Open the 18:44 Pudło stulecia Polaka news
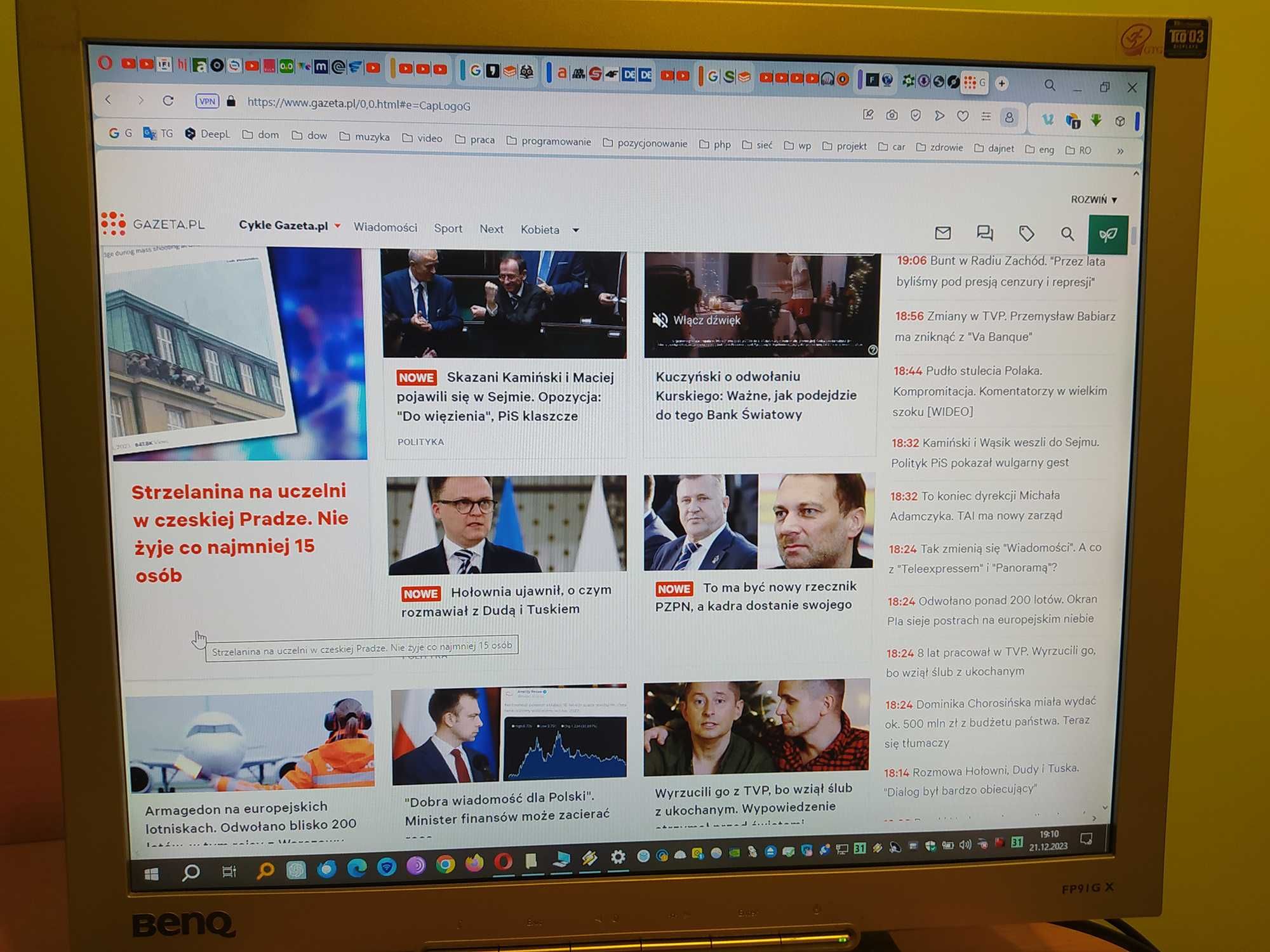 click(x=999, y=391)
